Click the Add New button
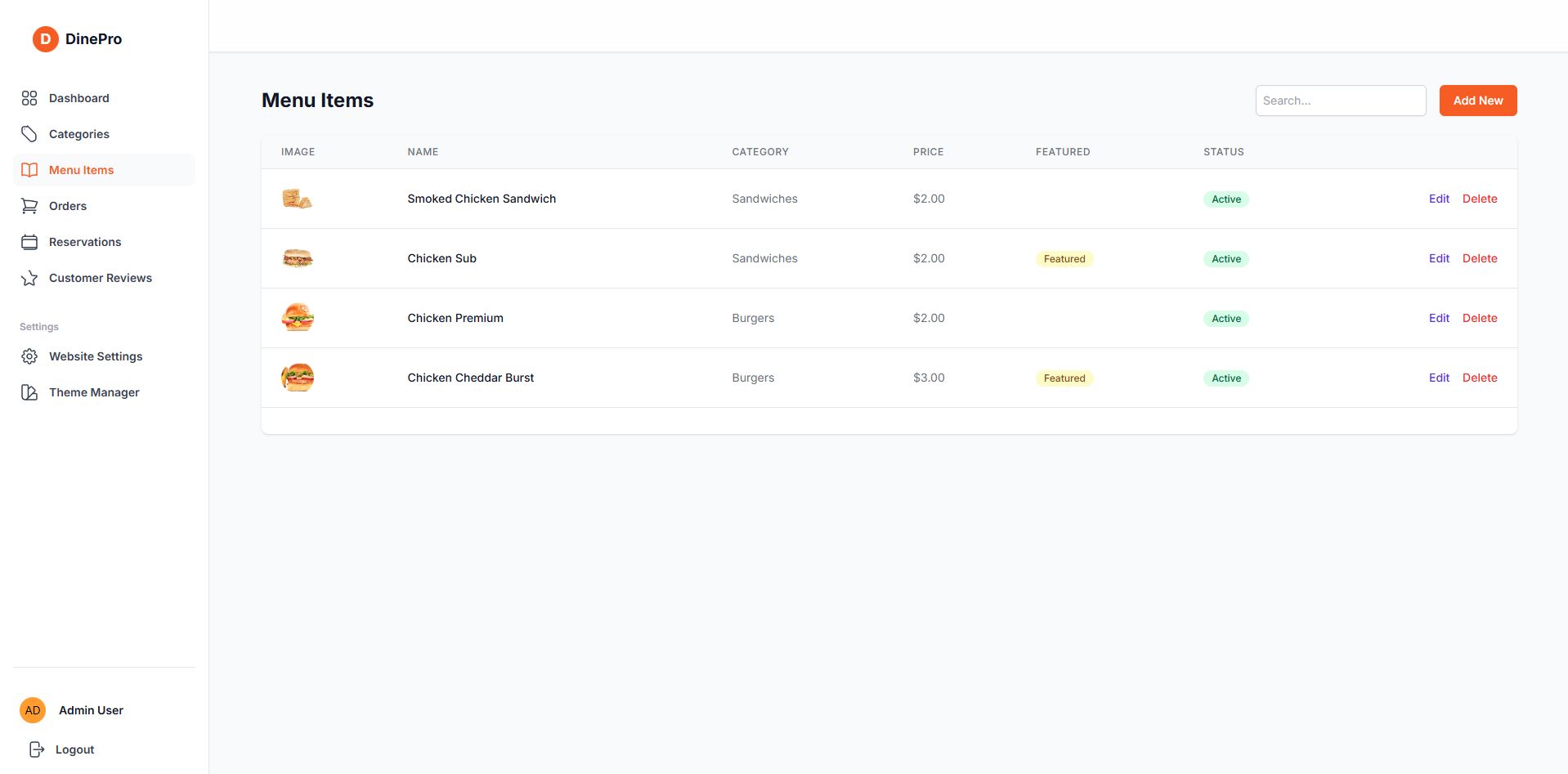 point(1478,101)
